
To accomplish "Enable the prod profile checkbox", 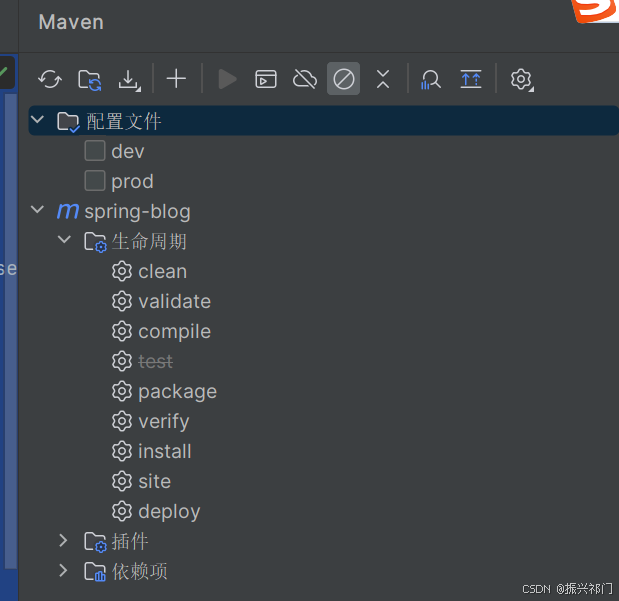I will tap(95, 181).
